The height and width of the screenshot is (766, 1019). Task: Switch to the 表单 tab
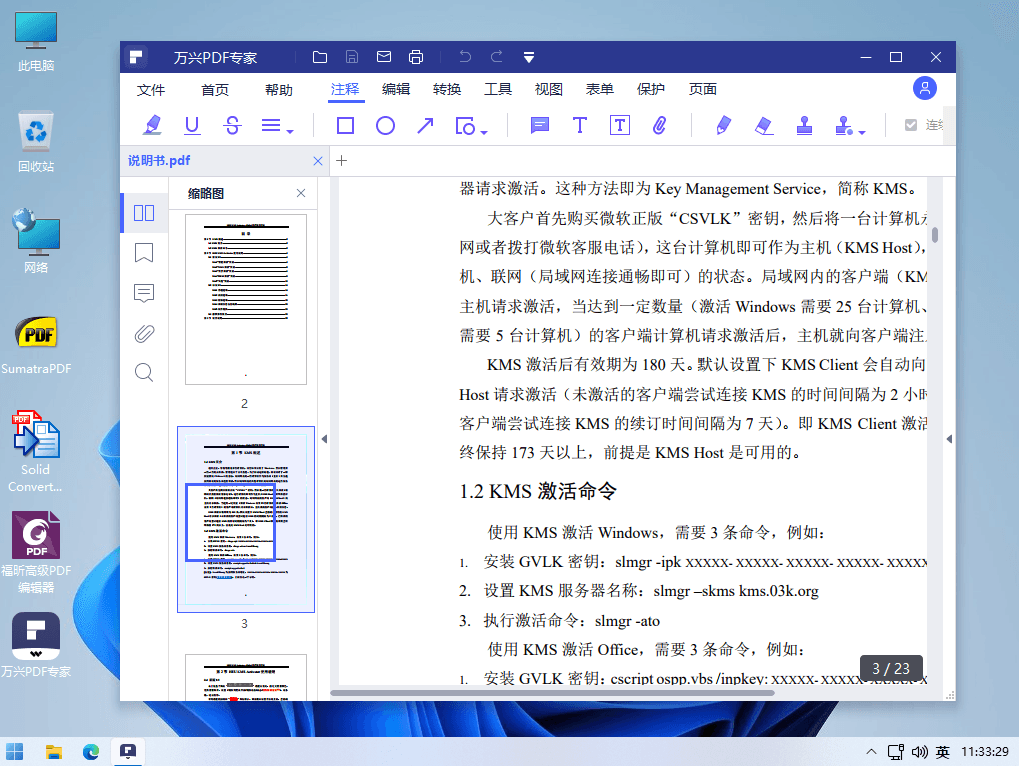[x=600, y=89]
